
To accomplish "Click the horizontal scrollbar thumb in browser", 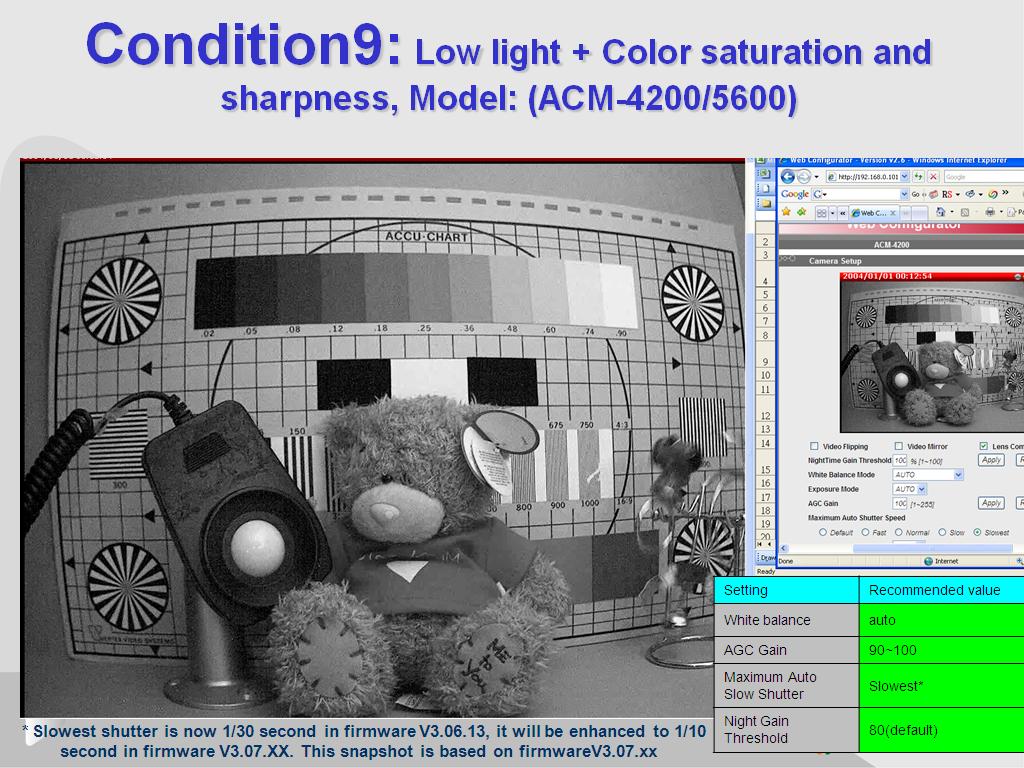I will pyautogui.click(x=933, y=548).
